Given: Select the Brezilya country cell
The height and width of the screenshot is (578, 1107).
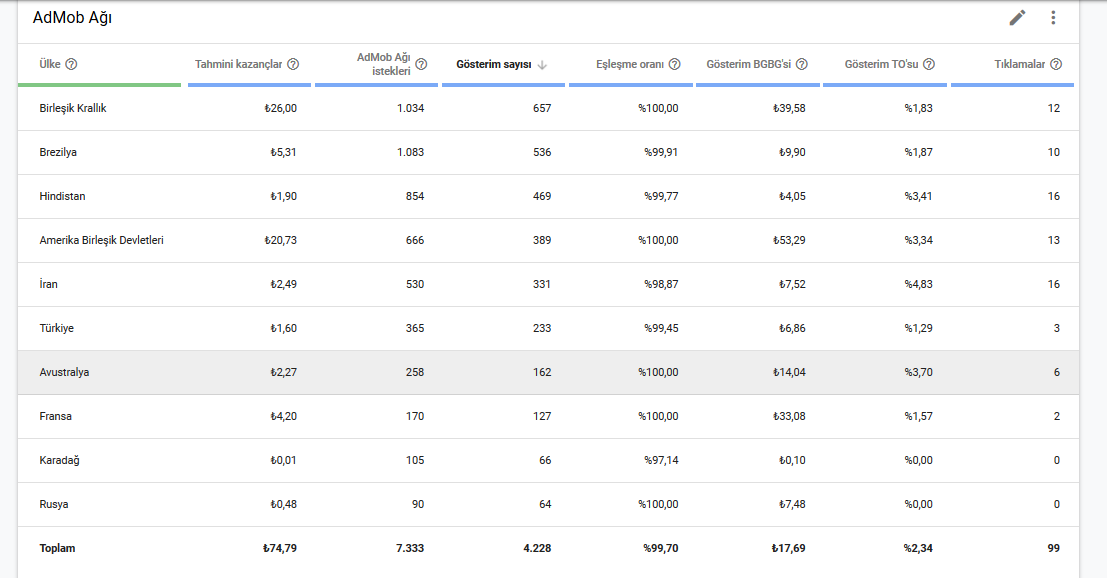Looking at the screenshot, I should pos(58,152).
